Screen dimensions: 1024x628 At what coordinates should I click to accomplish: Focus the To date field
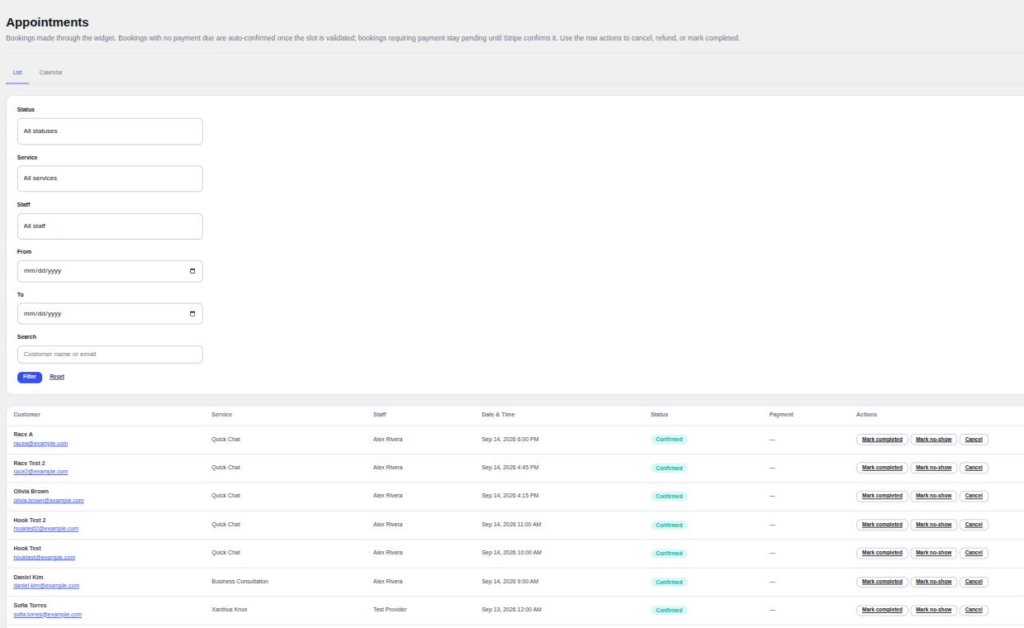pos(110,313)
